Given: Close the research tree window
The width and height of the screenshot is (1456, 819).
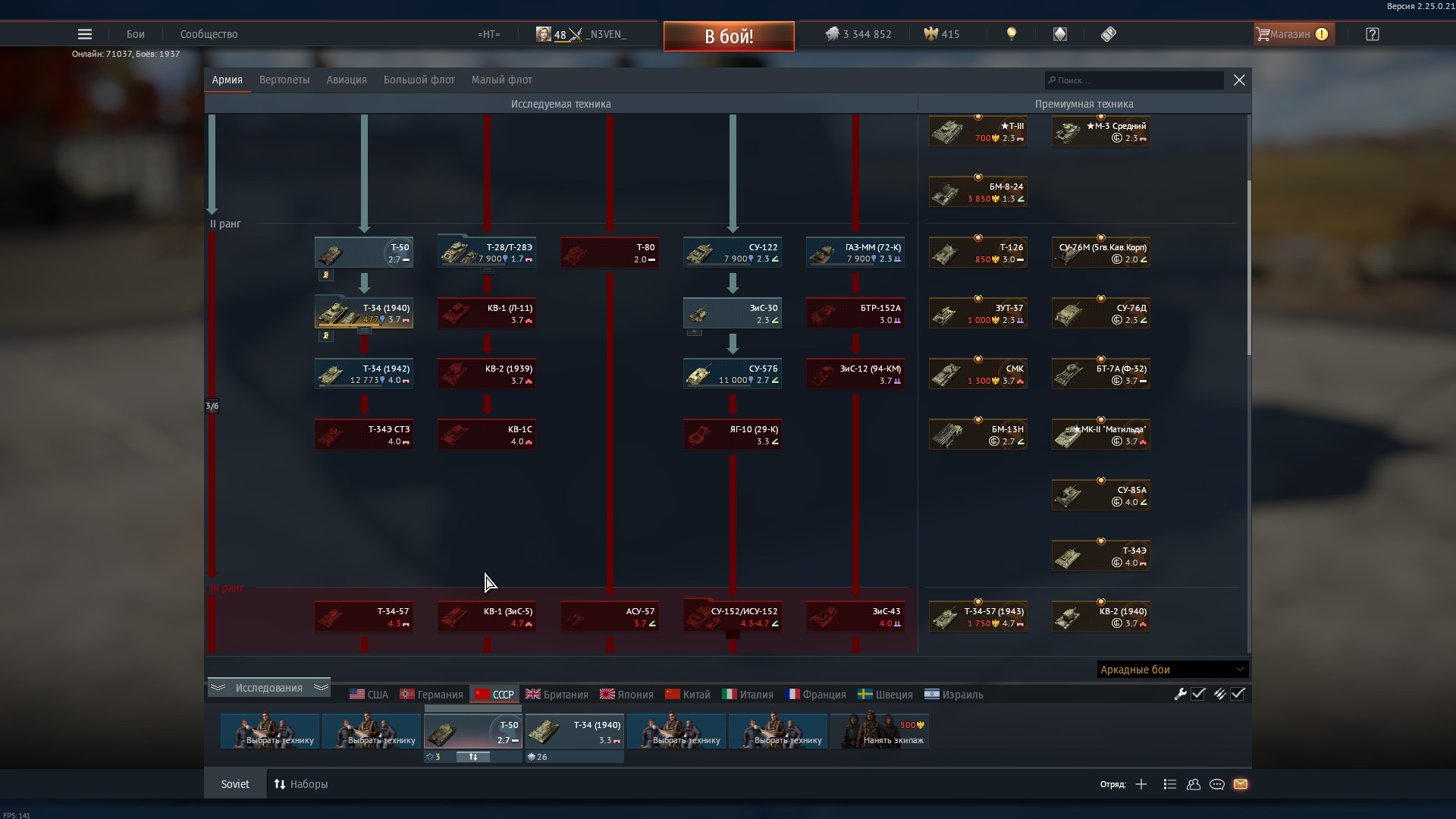Looking at the screenshot, I should point(1239,80).
